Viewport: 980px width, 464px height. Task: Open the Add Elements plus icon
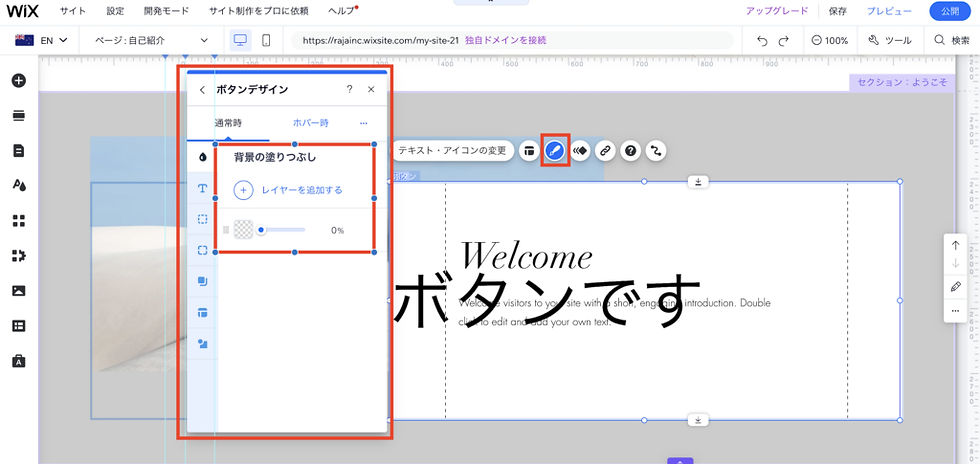pos(19,81)
